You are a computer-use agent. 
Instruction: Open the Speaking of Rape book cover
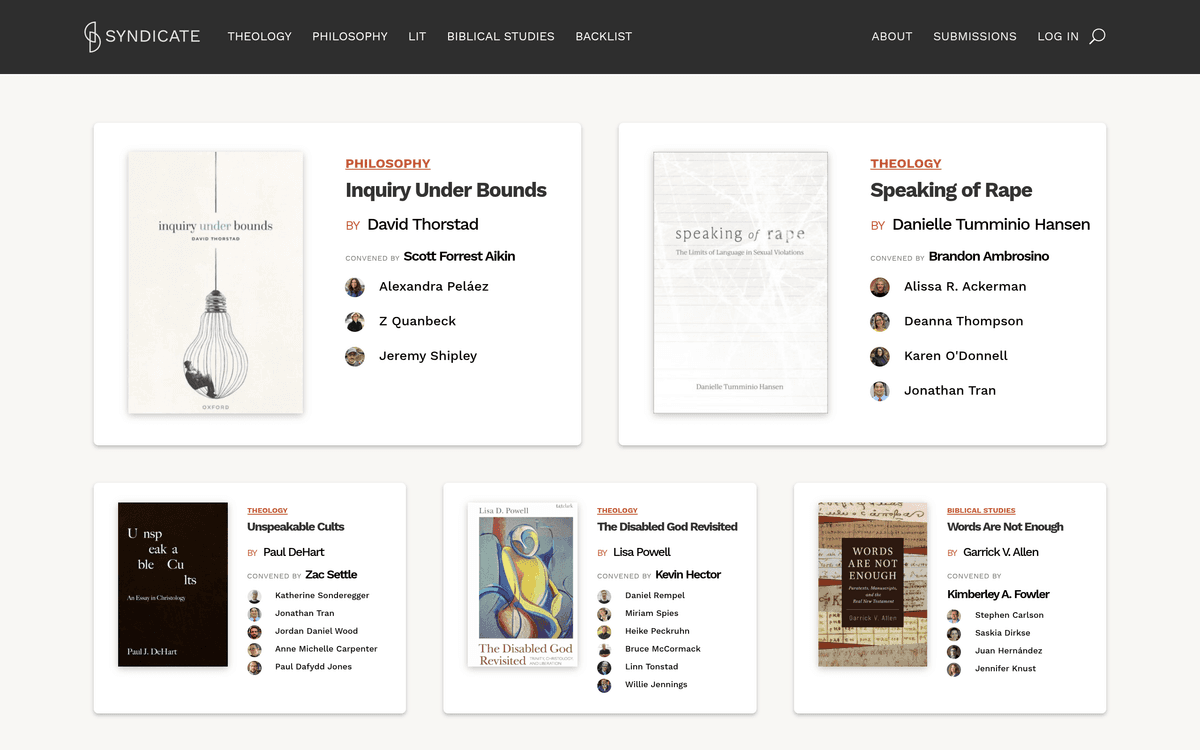740,283
